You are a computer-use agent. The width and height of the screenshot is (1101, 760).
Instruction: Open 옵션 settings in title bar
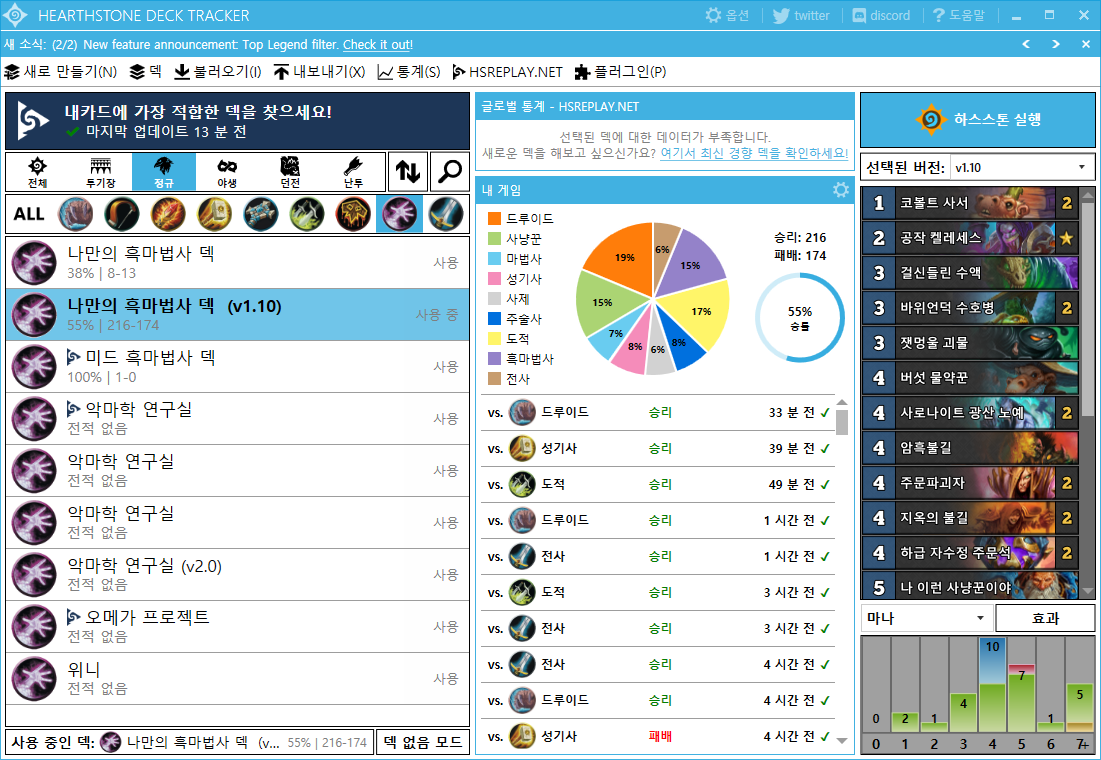pyautogui.click(x=727, y=15)
